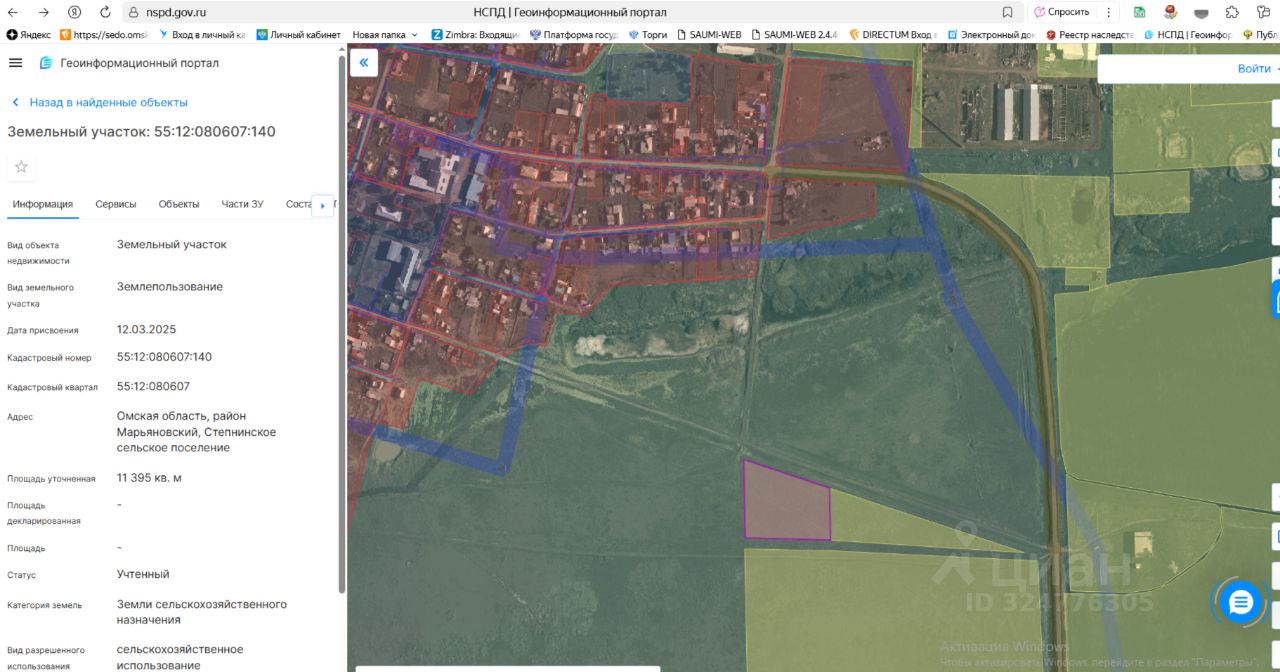Switch to the Сервисы tab
1280x672 pixels.
coord(116,204)
